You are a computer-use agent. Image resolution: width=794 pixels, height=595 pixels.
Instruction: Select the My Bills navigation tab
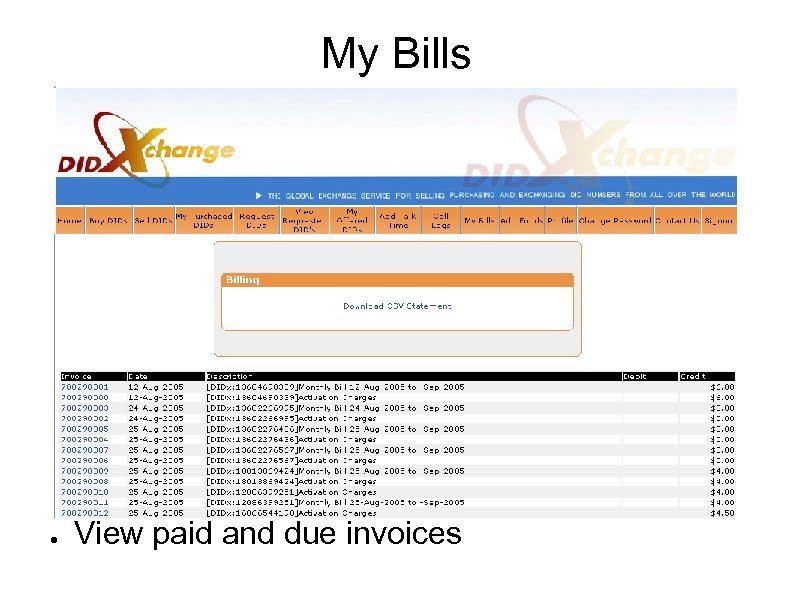point(480,220)
